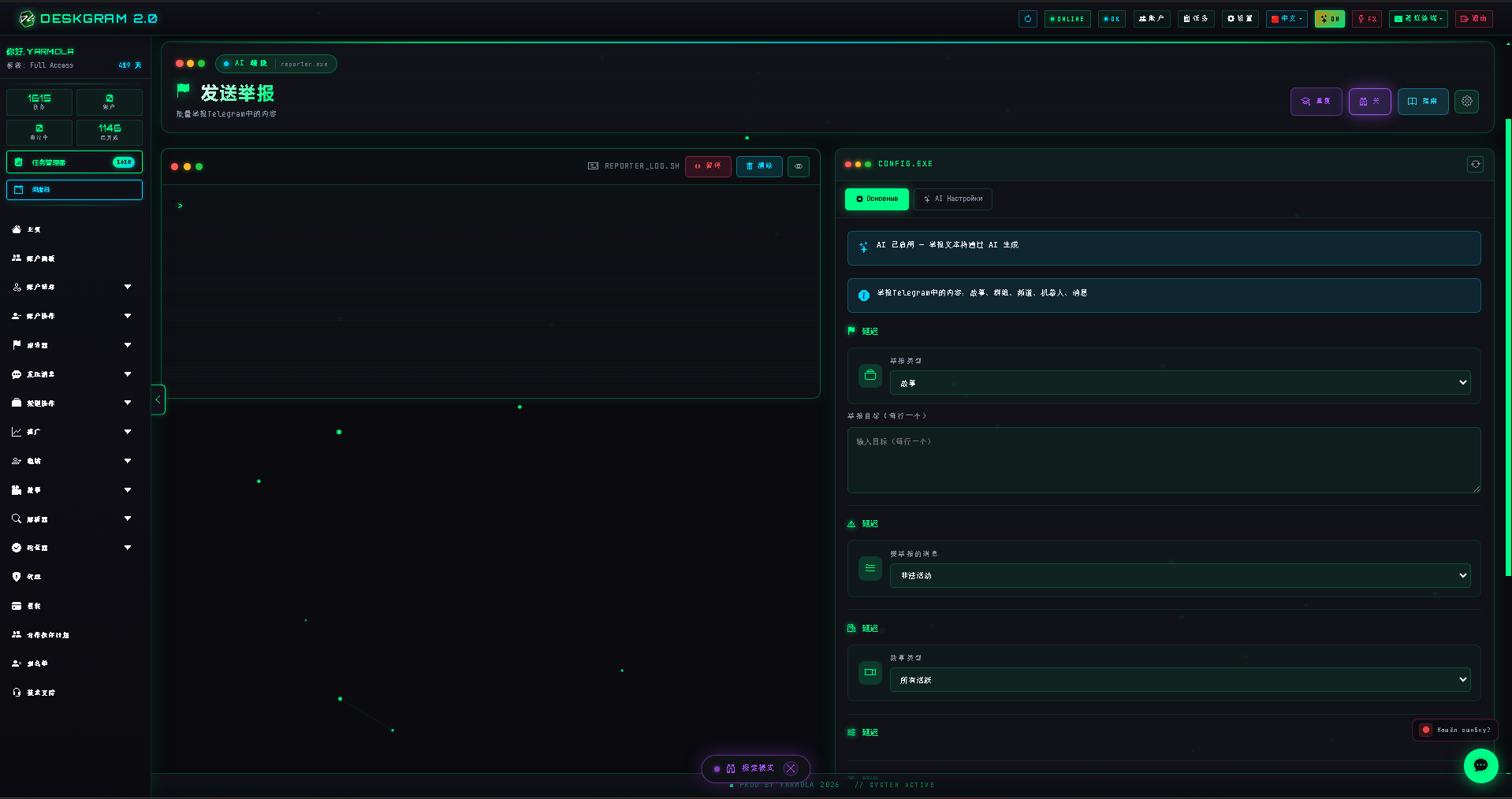Close the purple explore mode pill
This screenshot has width=1512, height=799.
[791, 769]
